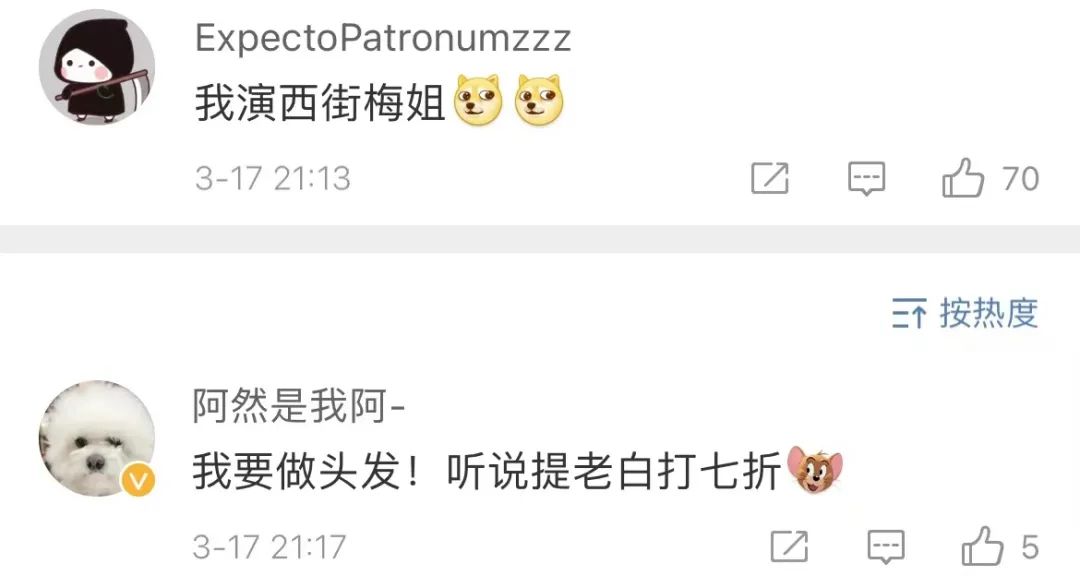The width and height of the screenshot is (1080, 576).
Task: Tap the orange V verification badge
Action: pyautogui.click(x=138, y=480)
